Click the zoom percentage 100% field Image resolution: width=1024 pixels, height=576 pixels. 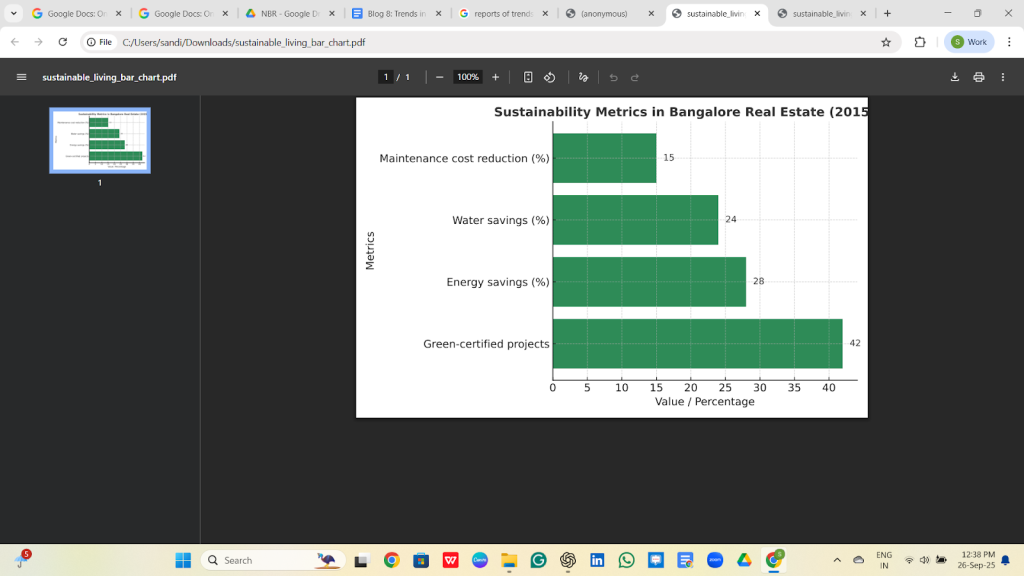[467, 77]
